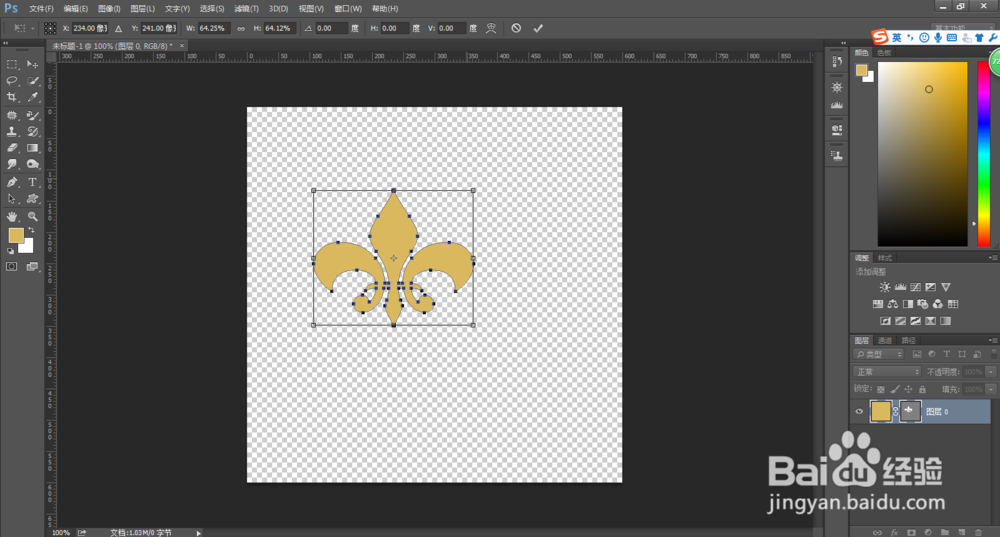This screenshot has height=537, width=1000.
Task: Select the Quick Selection tool
Action: coord(33,81)
